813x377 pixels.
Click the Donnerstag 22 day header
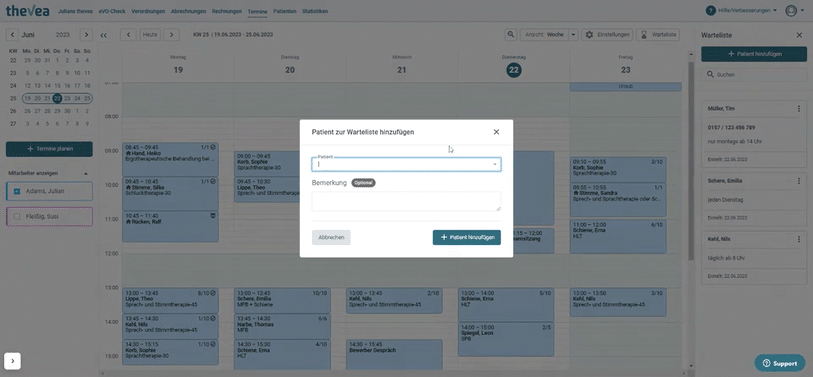[513, 66]
